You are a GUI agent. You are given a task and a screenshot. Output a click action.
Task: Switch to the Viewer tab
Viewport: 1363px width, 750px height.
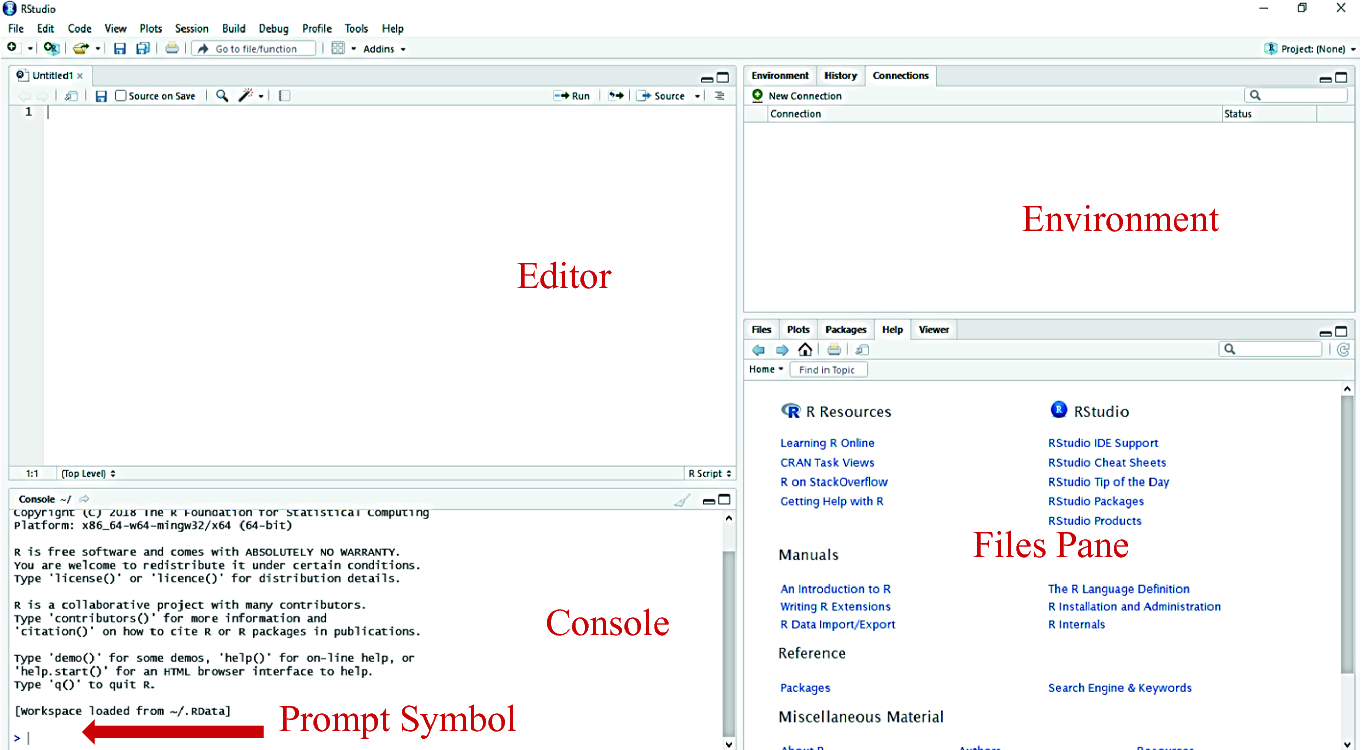(934, 330)
